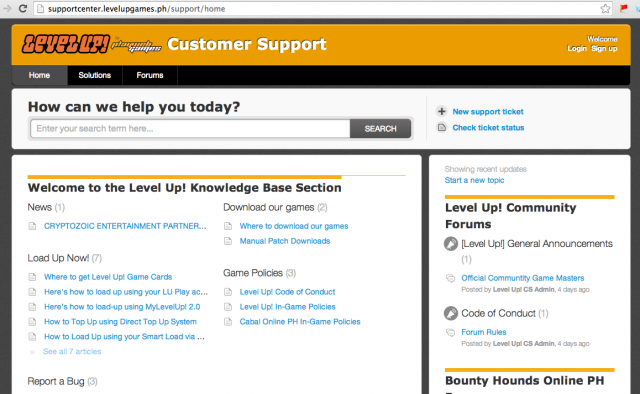Open the Forum Rules topic

(x=484, y=332)
